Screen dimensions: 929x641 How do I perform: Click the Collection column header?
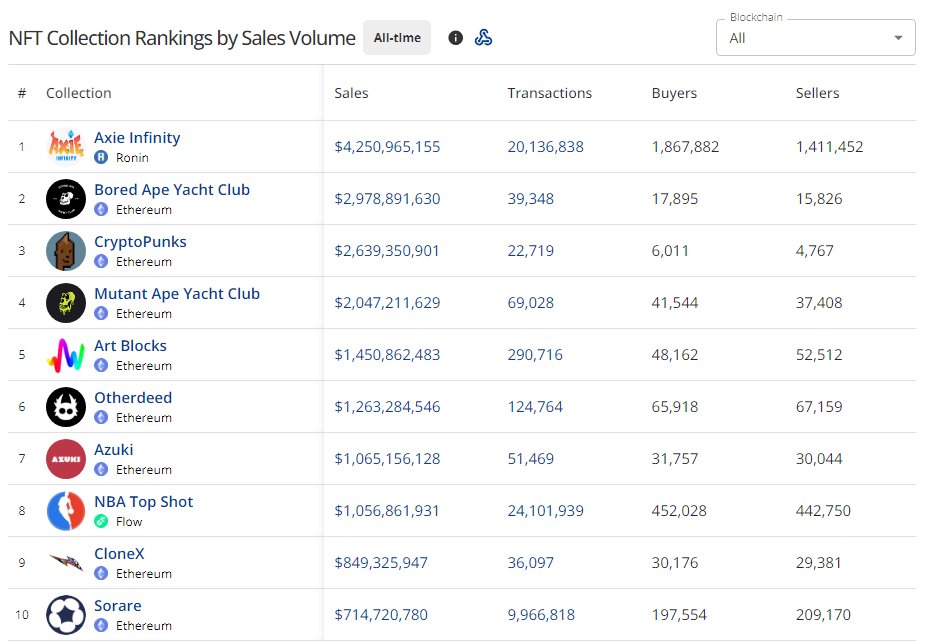[79, 93]
